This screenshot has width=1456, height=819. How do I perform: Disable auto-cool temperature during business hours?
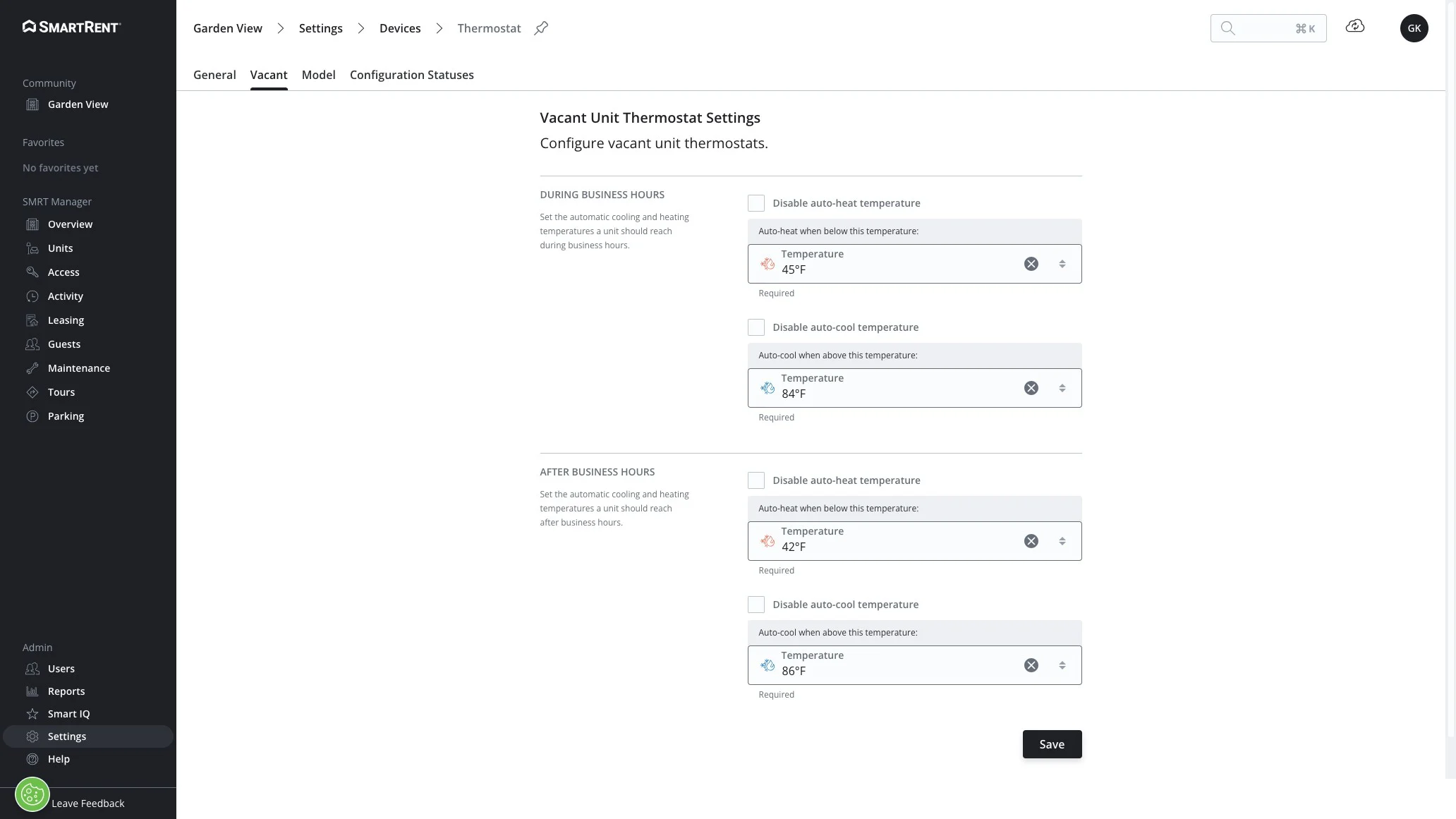756,327
